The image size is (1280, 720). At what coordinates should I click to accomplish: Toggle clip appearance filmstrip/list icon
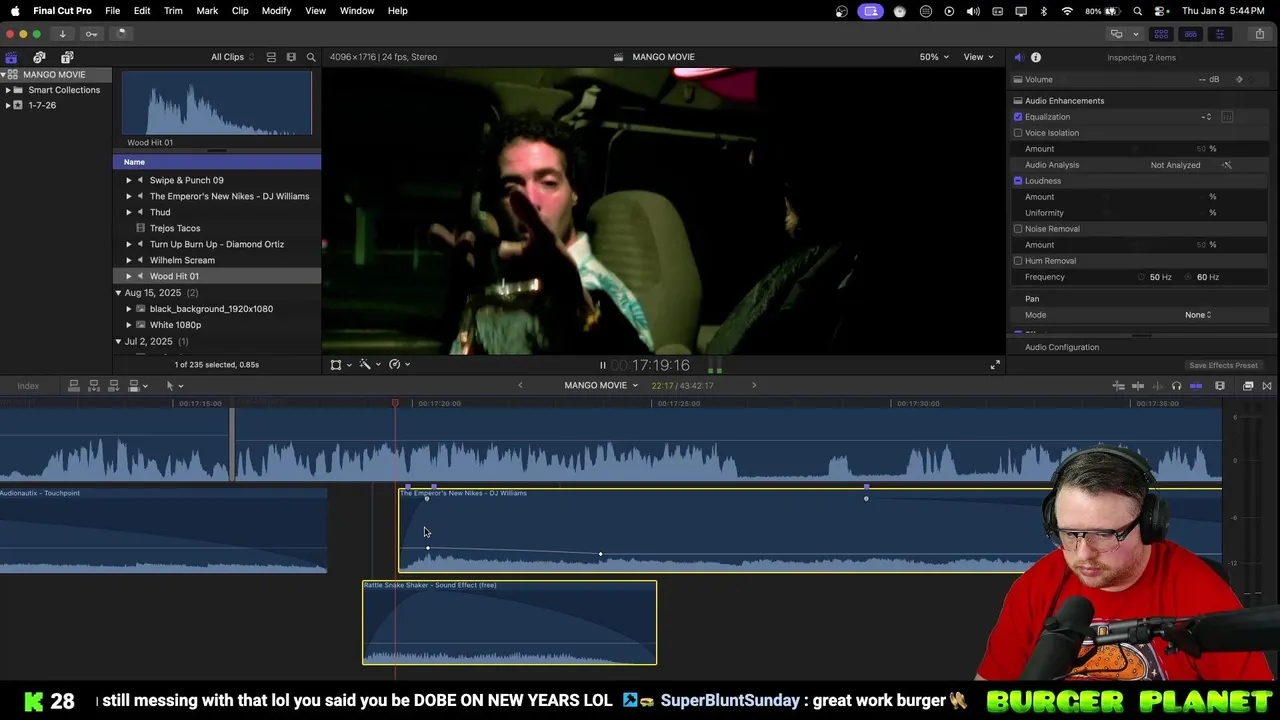coord(271,57)
